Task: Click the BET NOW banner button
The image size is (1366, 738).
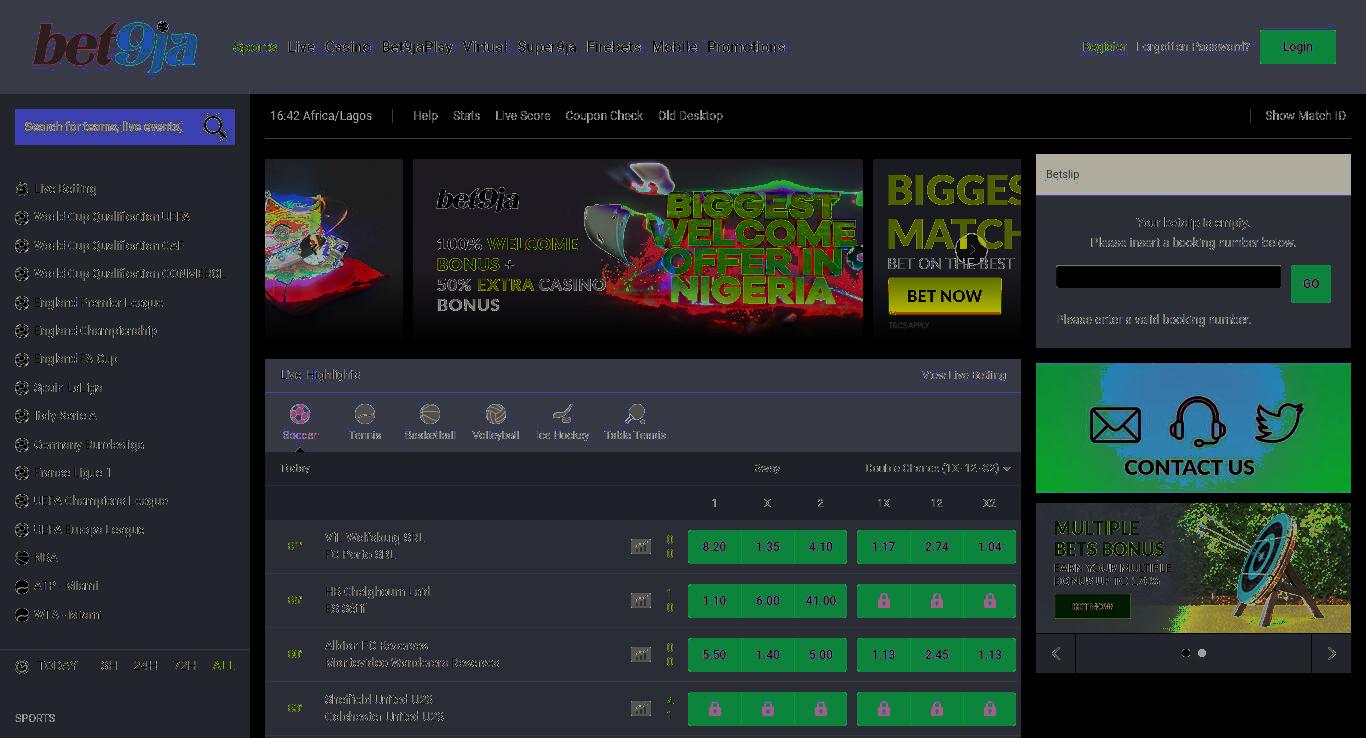Action: tap(944, 296)
